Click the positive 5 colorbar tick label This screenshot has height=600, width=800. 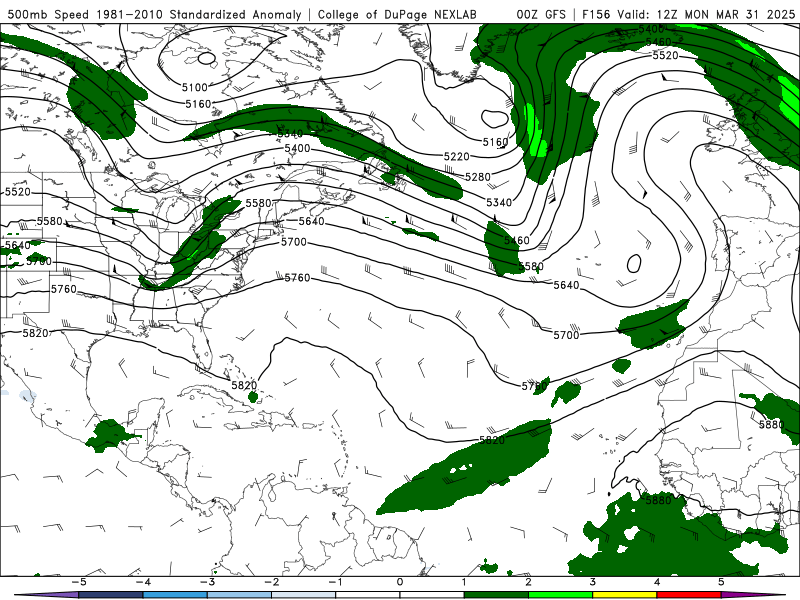coord(721,582)
